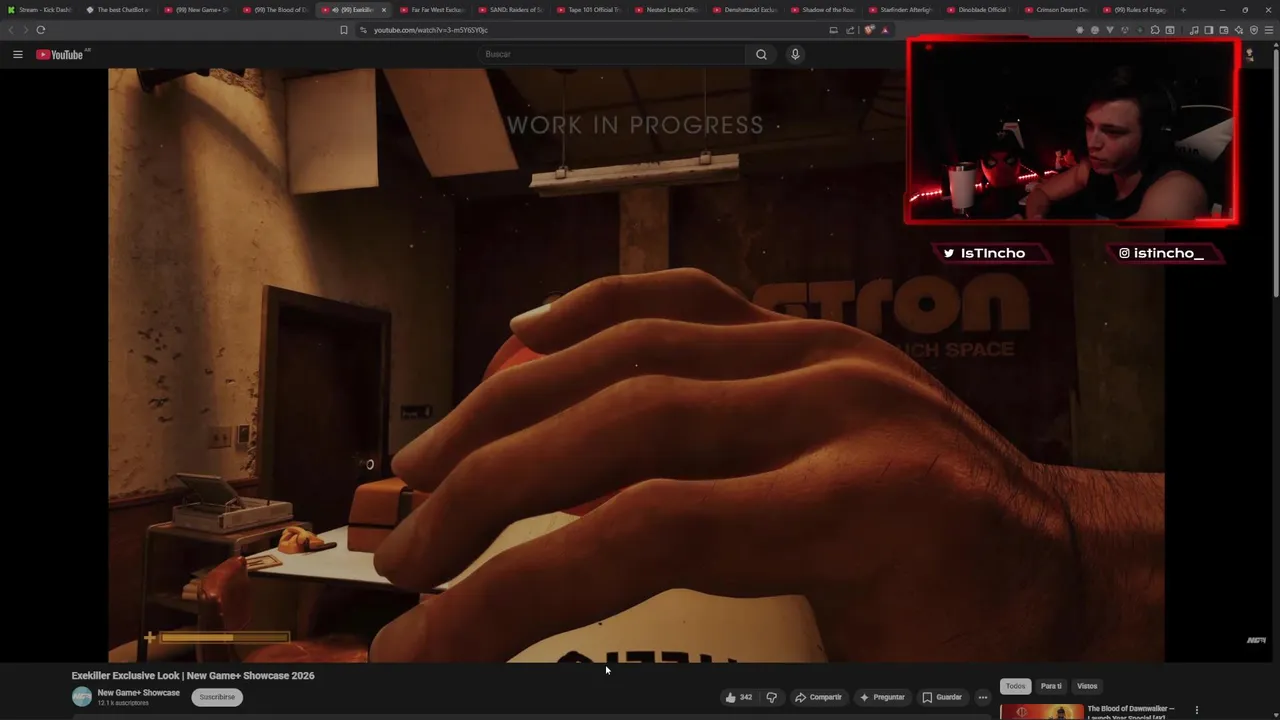The width and height of the screenshot is (1280, 720).
Task: Switch to SAND: Raiders tab
Action: (511, 10)
